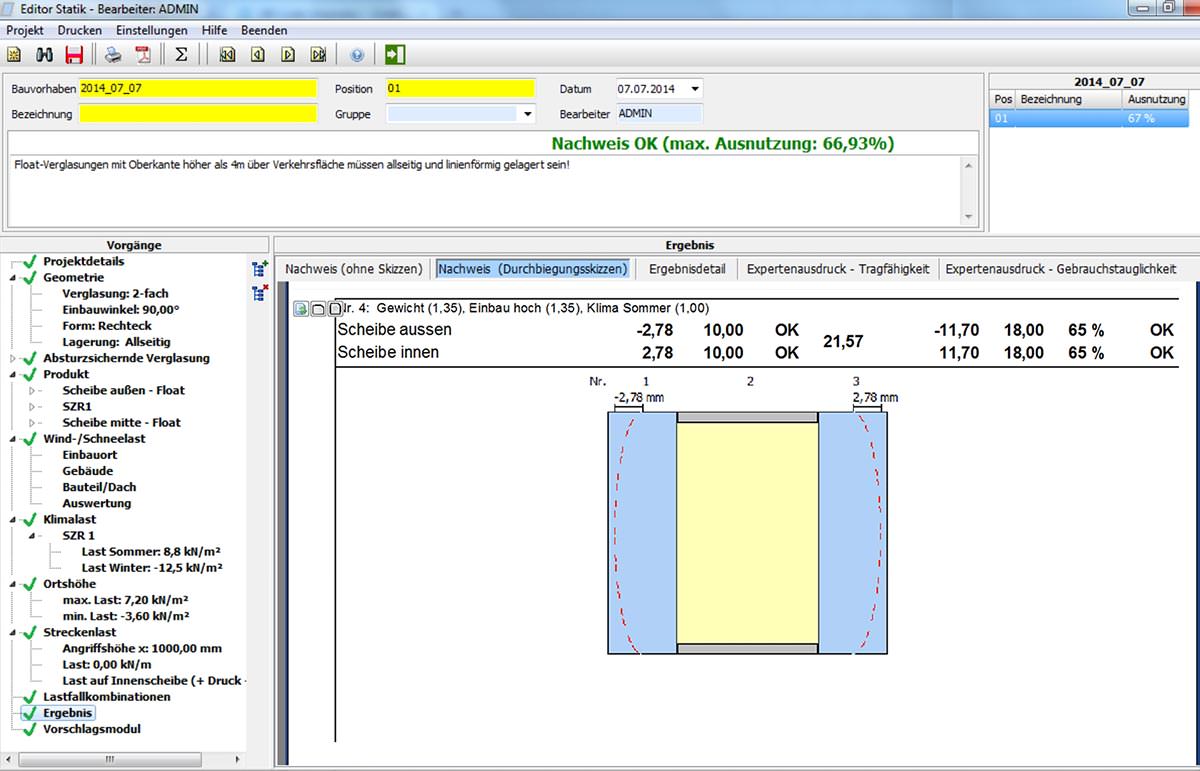Collapse the Ortshöhe tree node
The height and width of the screenshot is (771, 1200).
pos(14,583)
